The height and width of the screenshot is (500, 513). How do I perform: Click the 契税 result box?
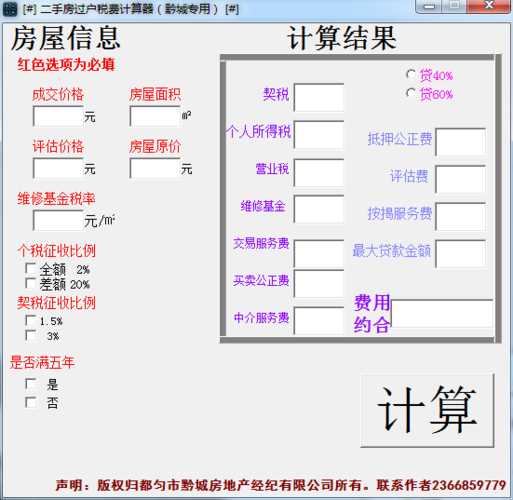(x=319, y=98)
